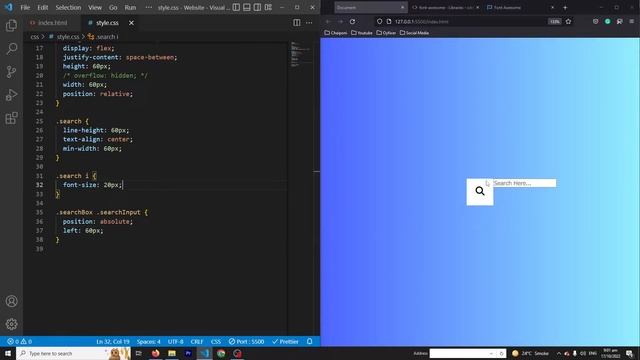Open Customize Layout icon in title bar
640x360 pixels.
click(268, 7)
